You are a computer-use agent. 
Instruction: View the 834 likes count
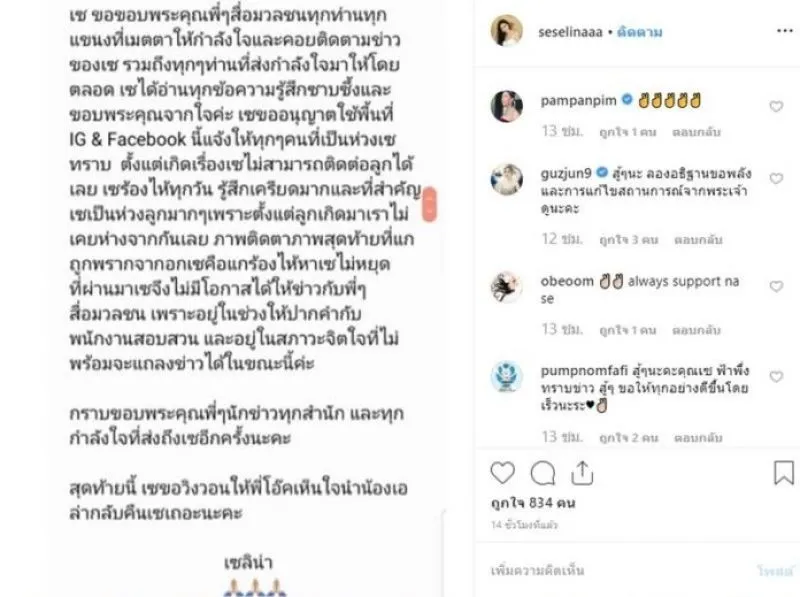click(533, 503)
